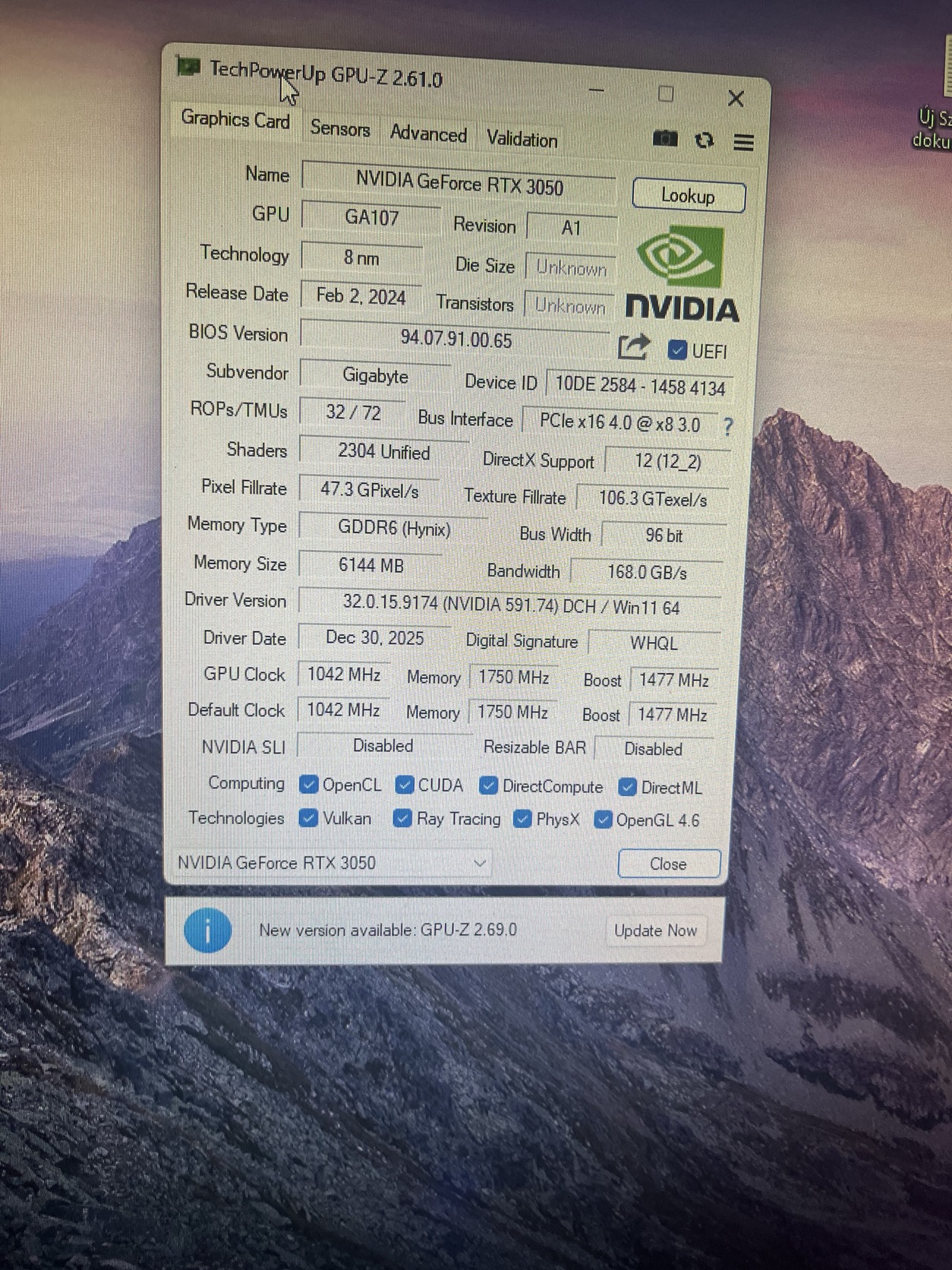952x1270 pixels.
Task: Click the Release Date Feb 2, 2024
Action: coord(361,296)
